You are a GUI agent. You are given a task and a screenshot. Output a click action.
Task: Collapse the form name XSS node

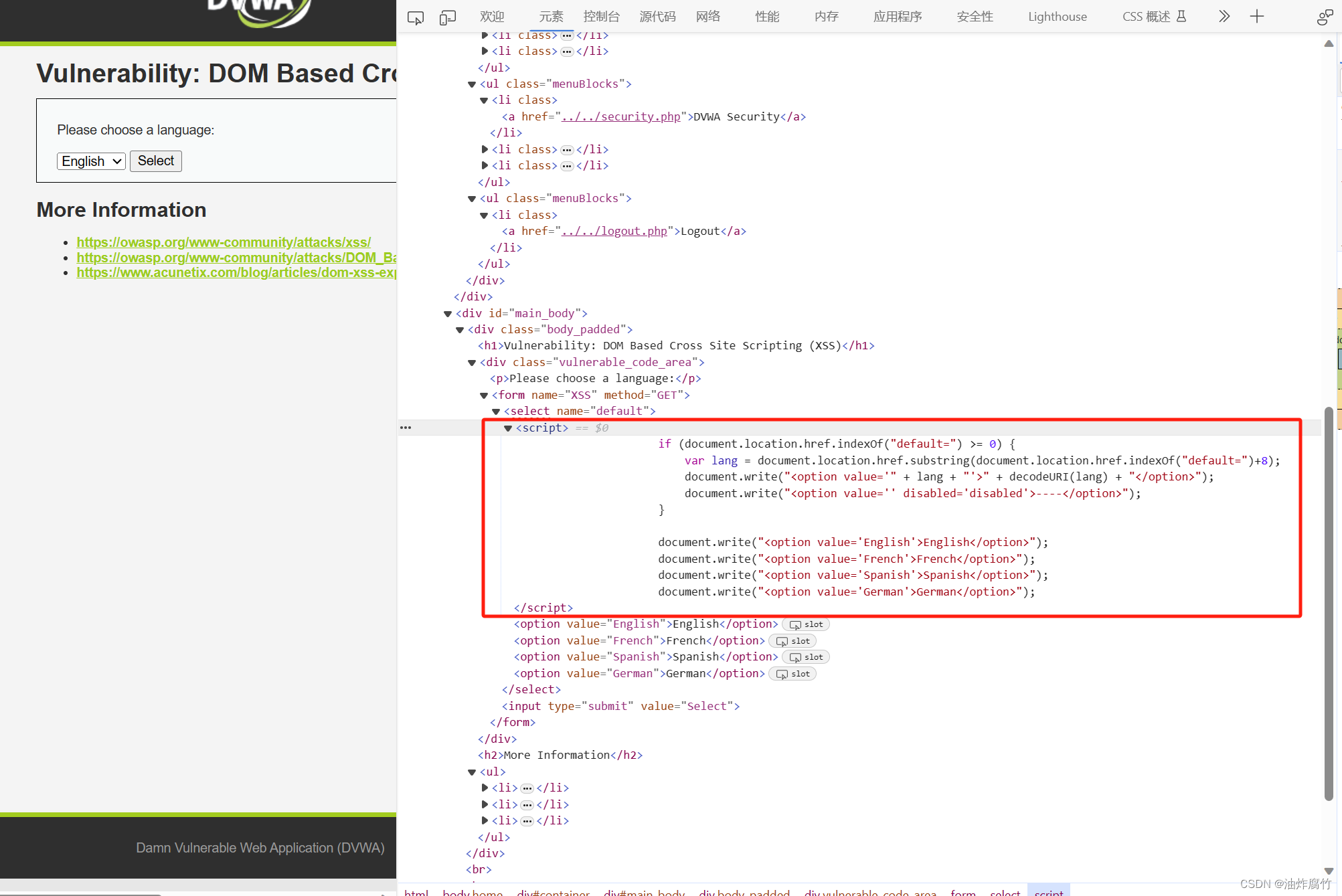[x=484, y=395]
